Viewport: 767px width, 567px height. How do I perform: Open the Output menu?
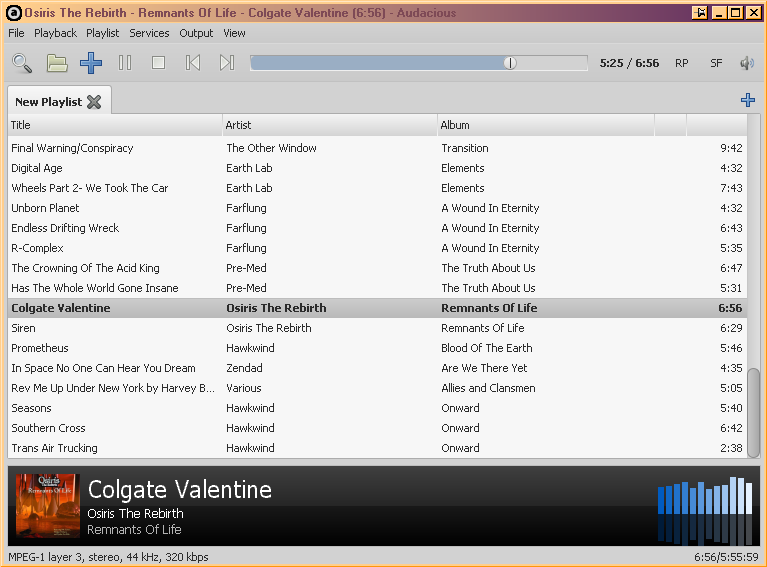coord(196,33)
